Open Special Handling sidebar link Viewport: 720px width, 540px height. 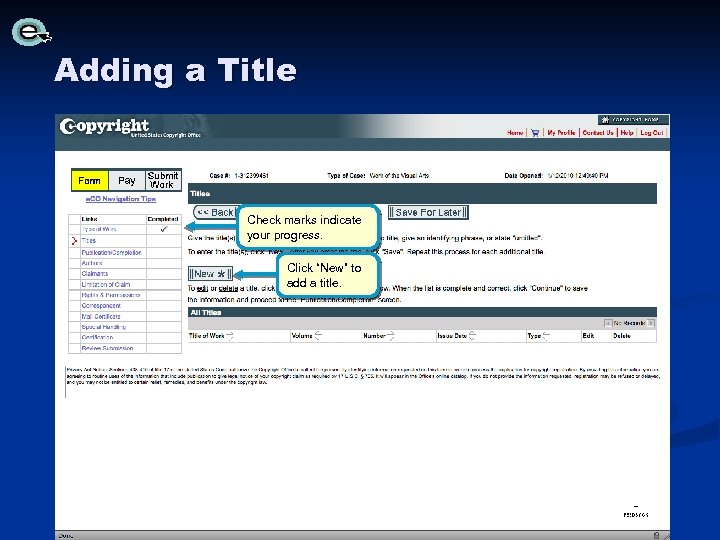(103, 327)
